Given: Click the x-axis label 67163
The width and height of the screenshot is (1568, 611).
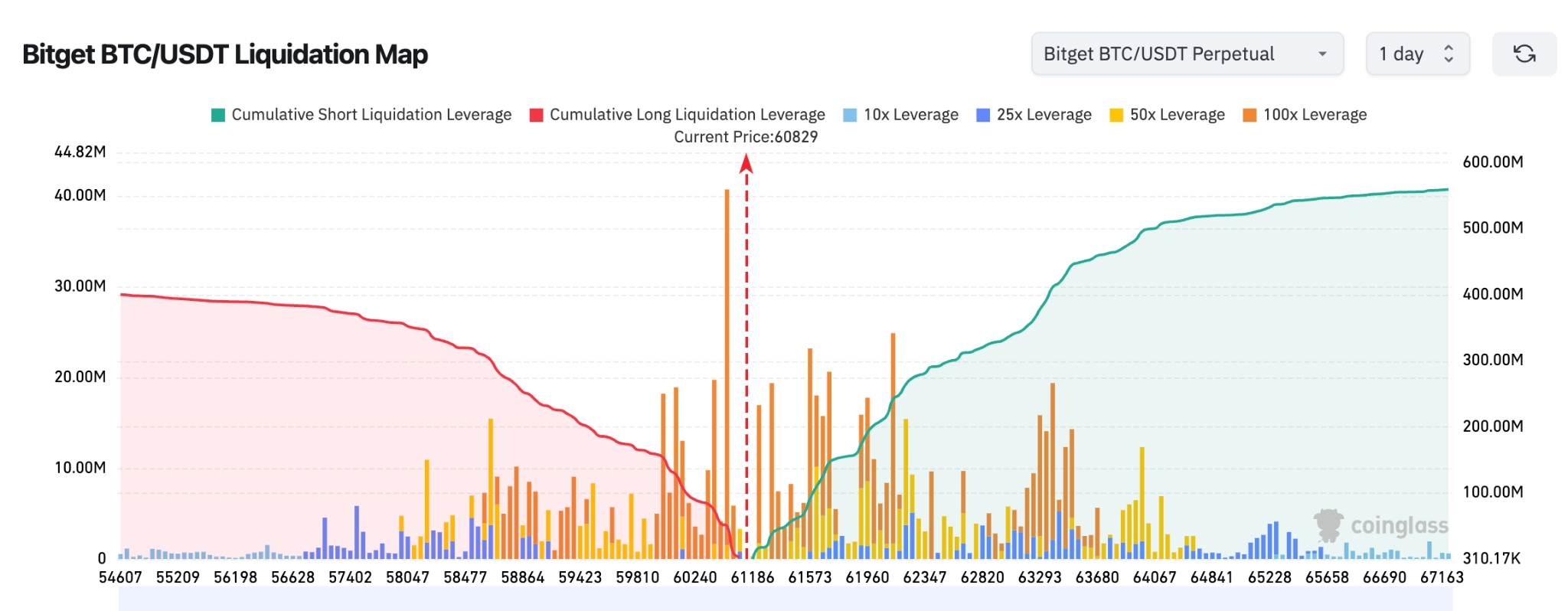Looking at the screenshot, I should coord(1442,577).
